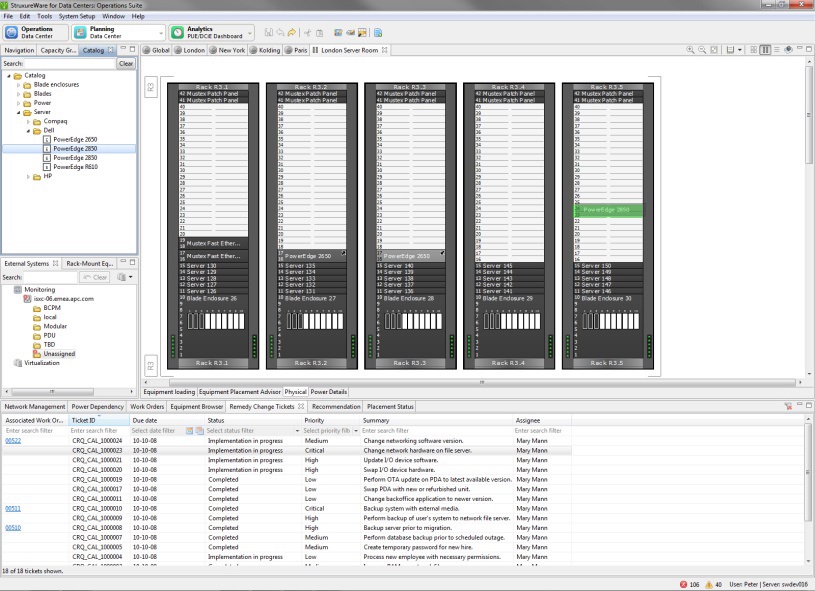815x591 pixels.
Task: Toggle the two-column rack layout view button
Action: 763,49
